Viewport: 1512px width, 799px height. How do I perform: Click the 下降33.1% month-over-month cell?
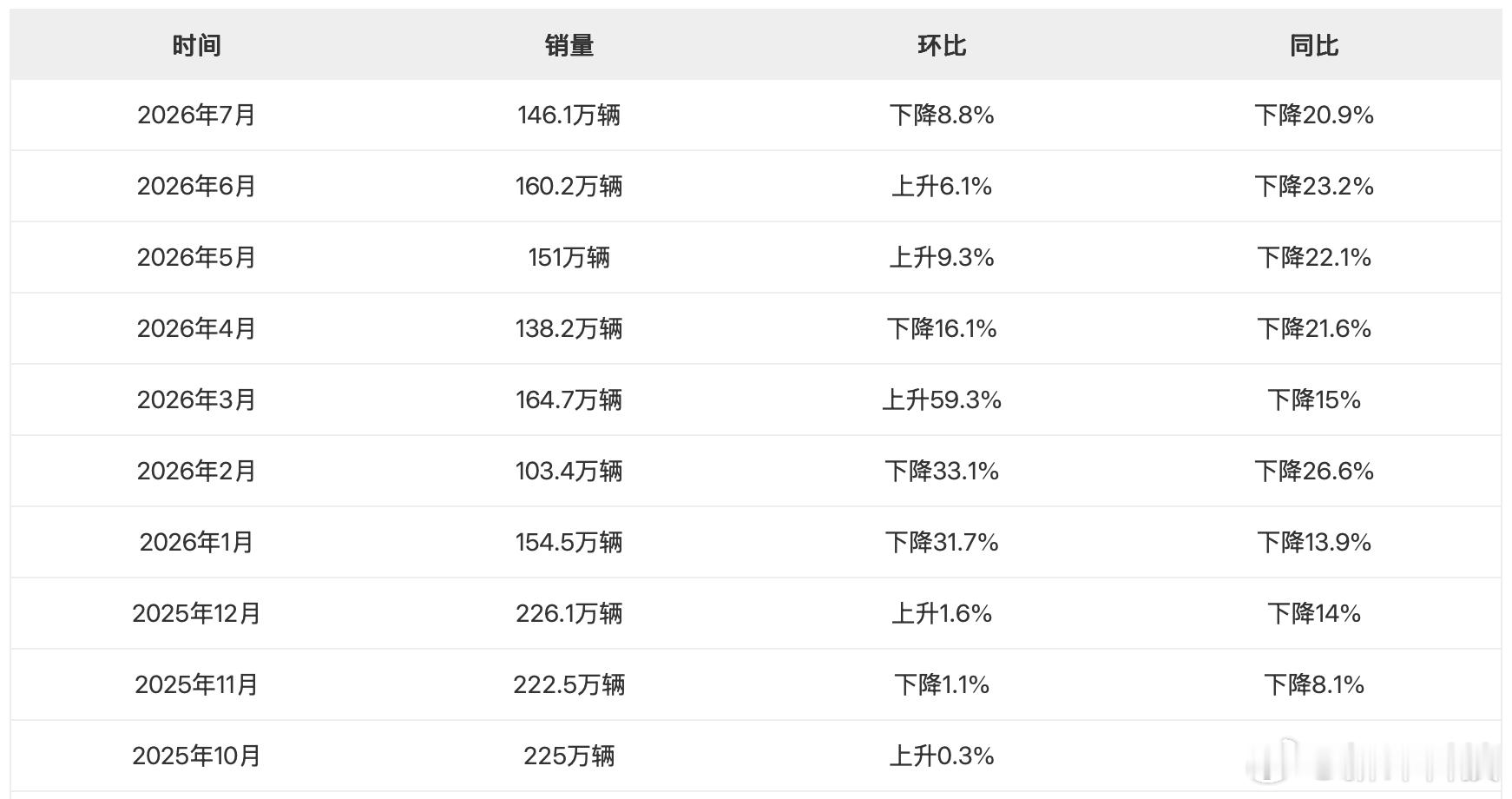[x=942, y=471]
